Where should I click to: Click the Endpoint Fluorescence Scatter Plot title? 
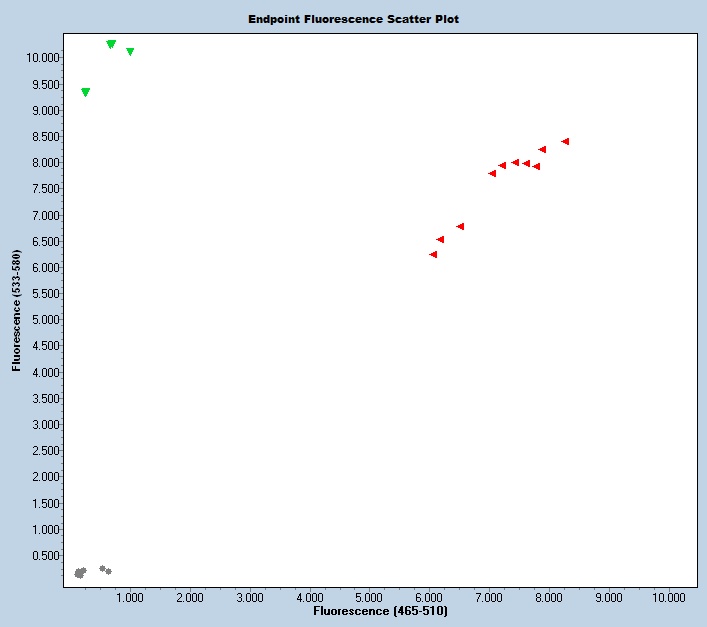coord(353,19)
